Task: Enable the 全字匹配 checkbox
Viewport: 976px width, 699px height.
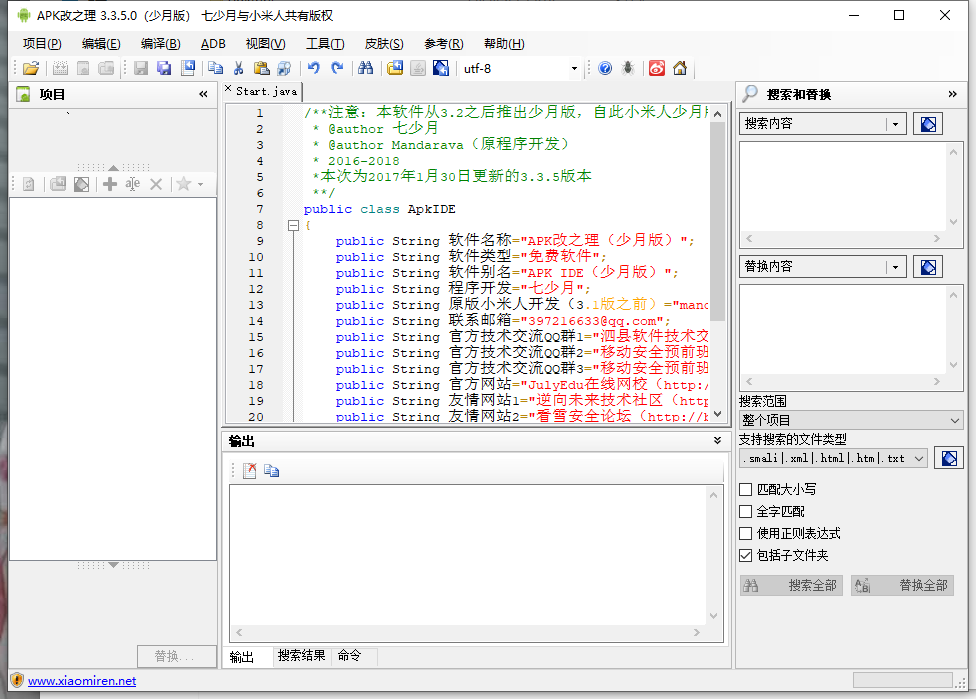Action: tap(746, 512)
